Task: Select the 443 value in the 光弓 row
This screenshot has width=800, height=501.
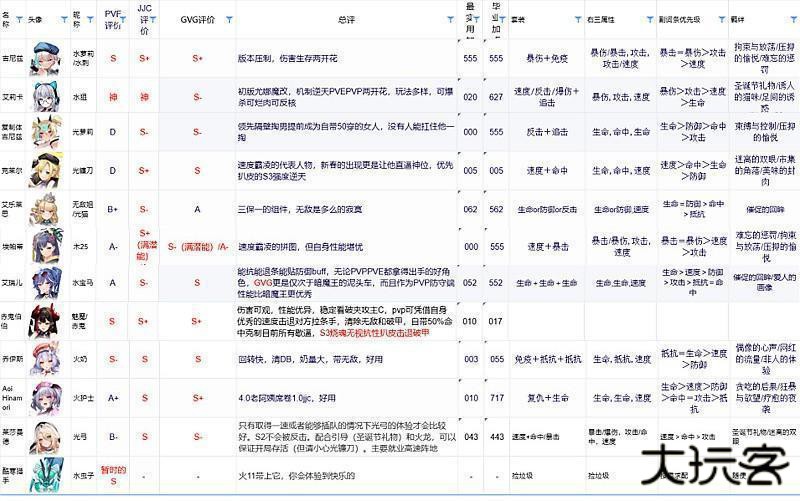Action: click(496, 437)
